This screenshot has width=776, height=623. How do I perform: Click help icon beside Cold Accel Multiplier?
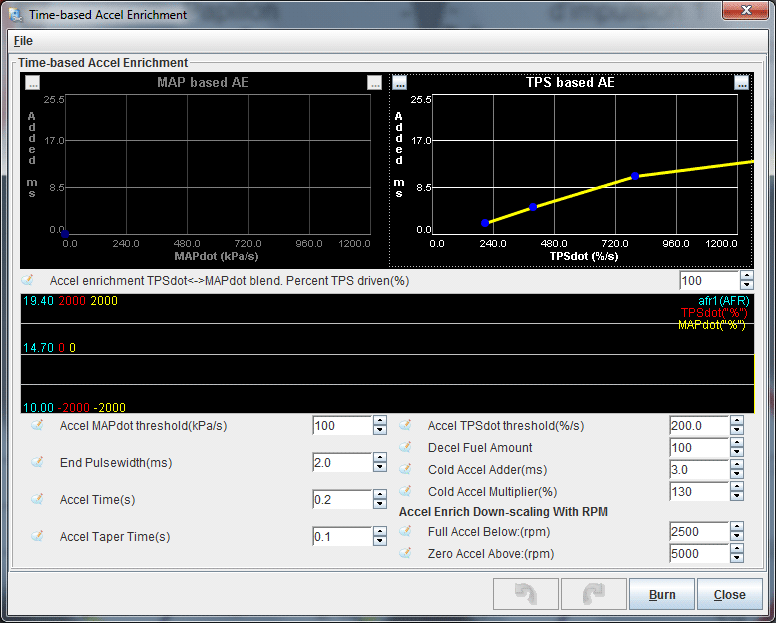406,491
